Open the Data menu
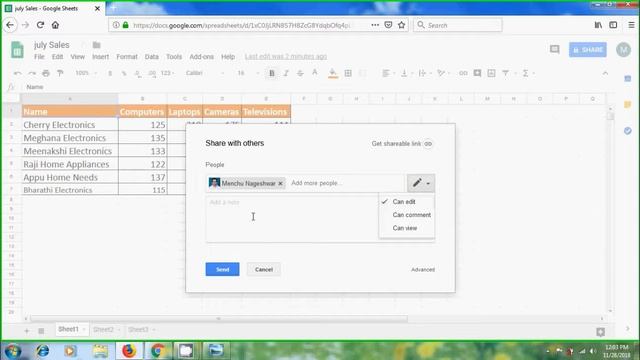Screen dimensions: 640x360 coord(151,57)
